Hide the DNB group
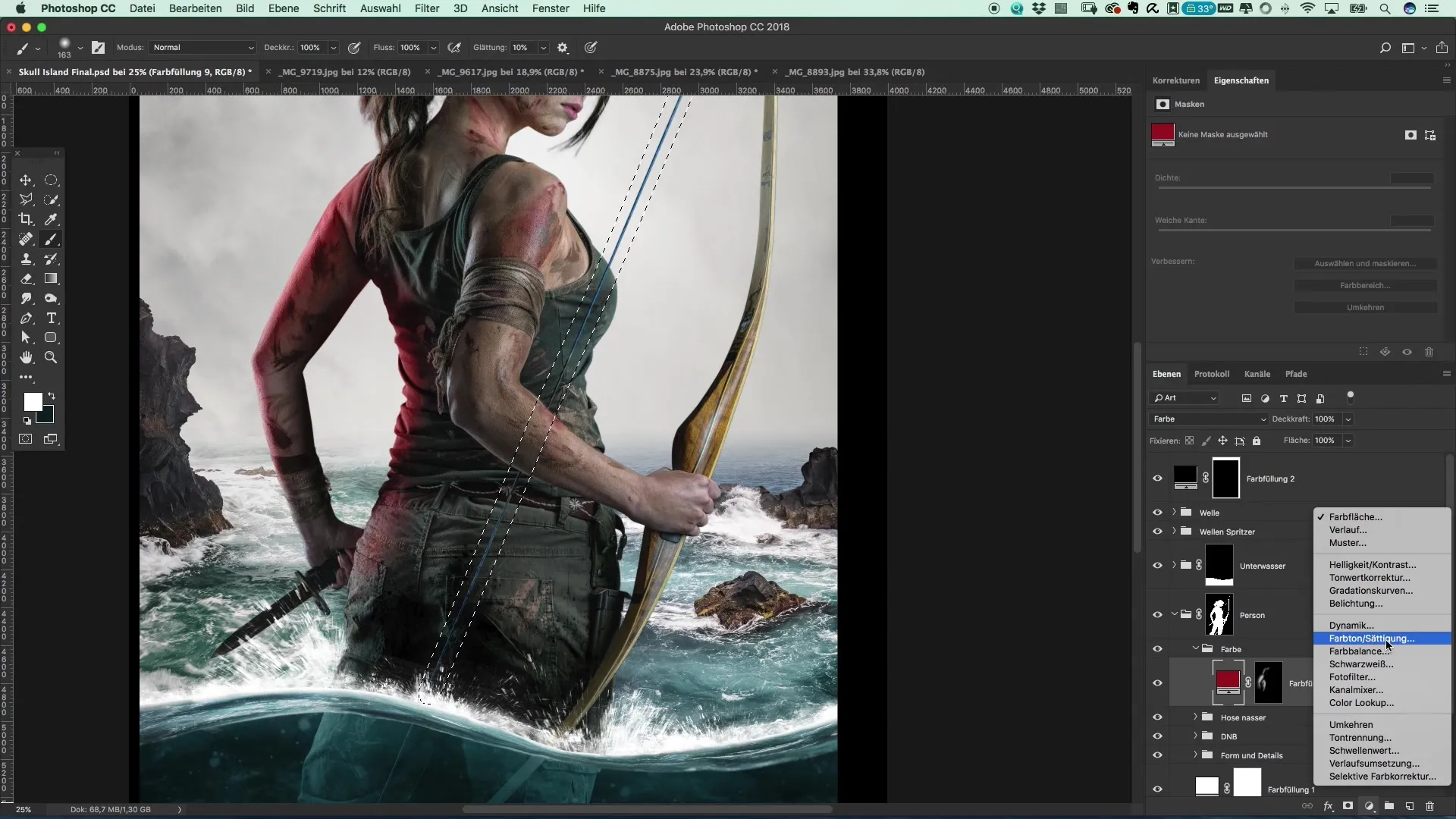The height and width of the screenshot is (819, 1456). pyautogui.click(x=1157, y=736)
